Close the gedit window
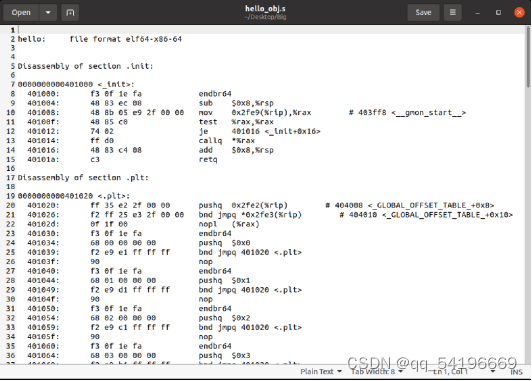 [519, 13]
